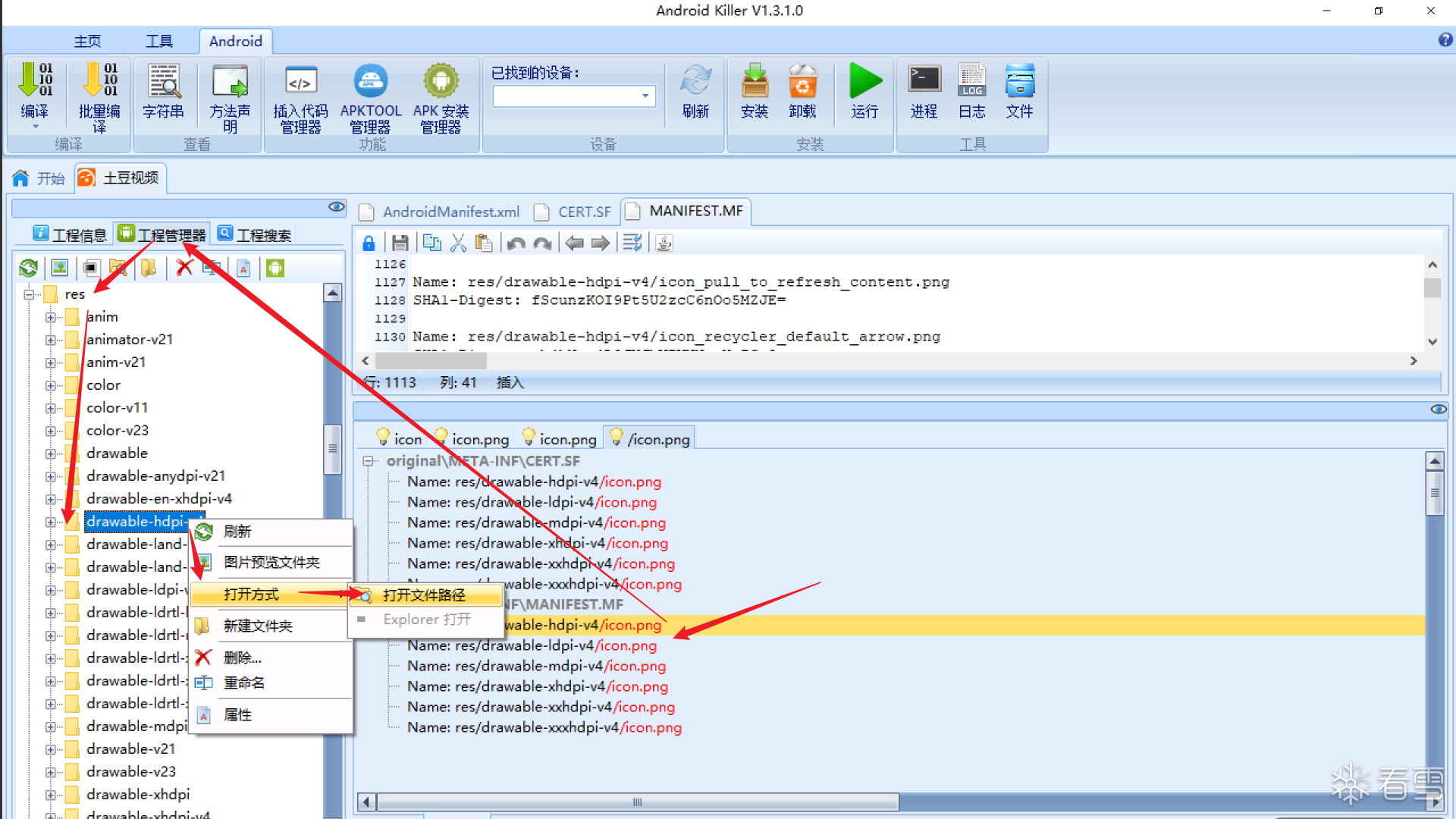
Task: Click the save icon in editor toolbar
Action: tap(400, 243)
